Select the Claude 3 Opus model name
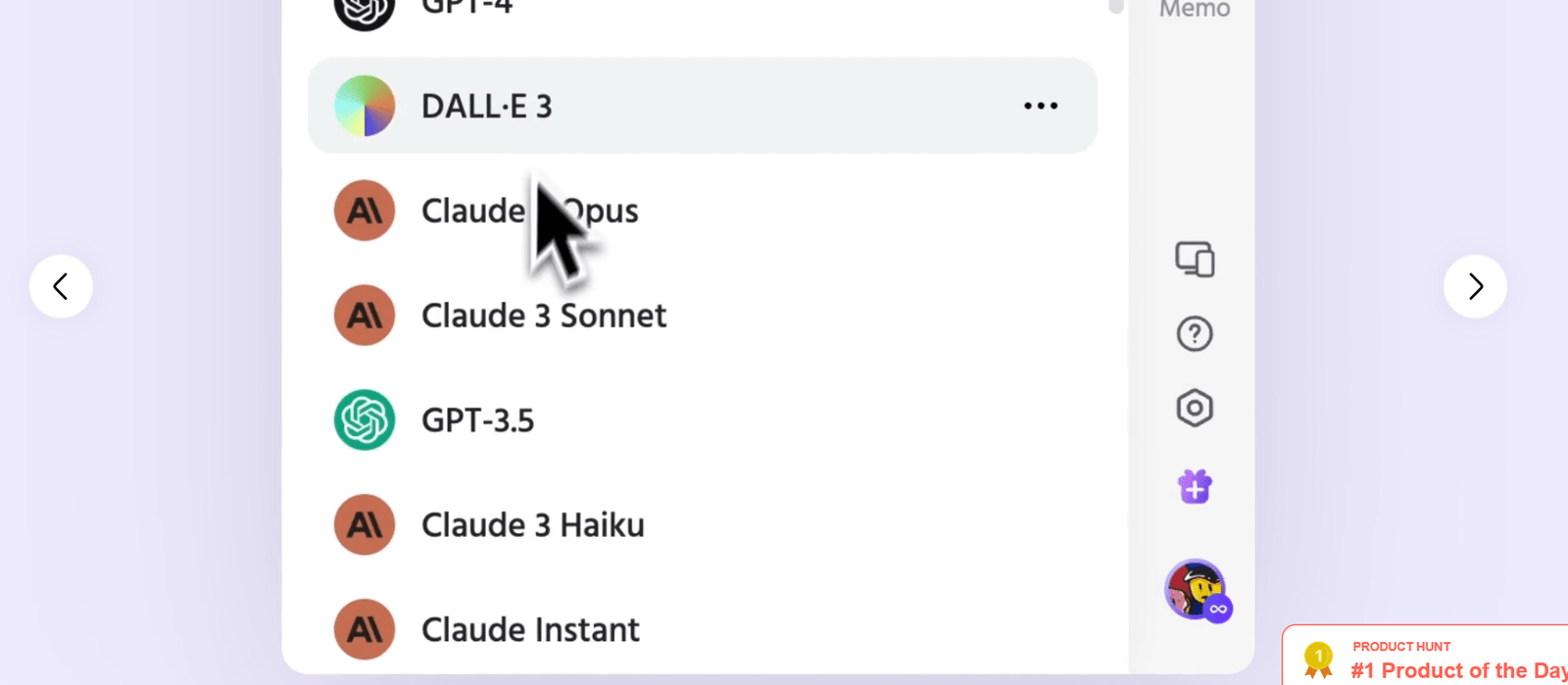1568x685 pixels. (529, 211)
